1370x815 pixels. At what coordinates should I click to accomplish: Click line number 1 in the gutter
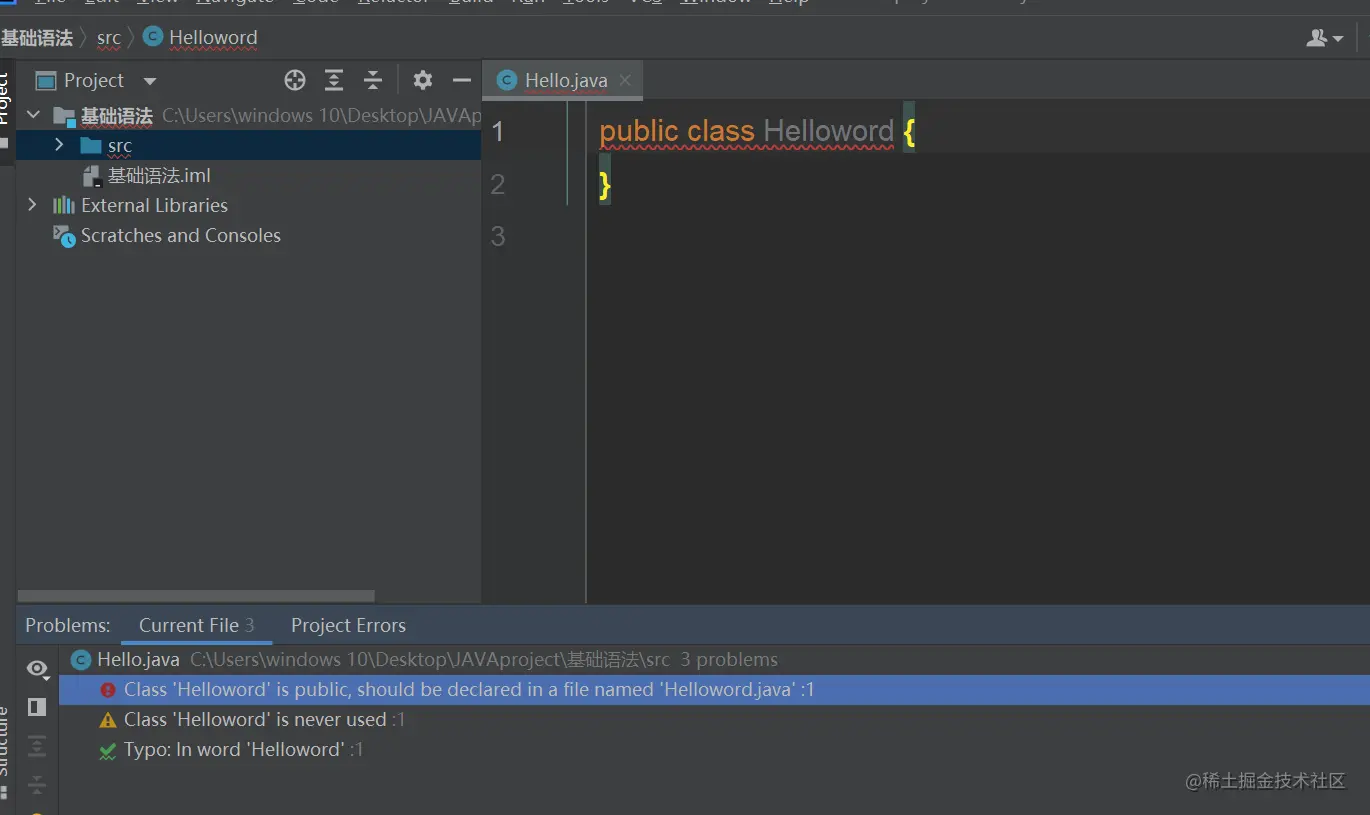(x=498, y=131)
